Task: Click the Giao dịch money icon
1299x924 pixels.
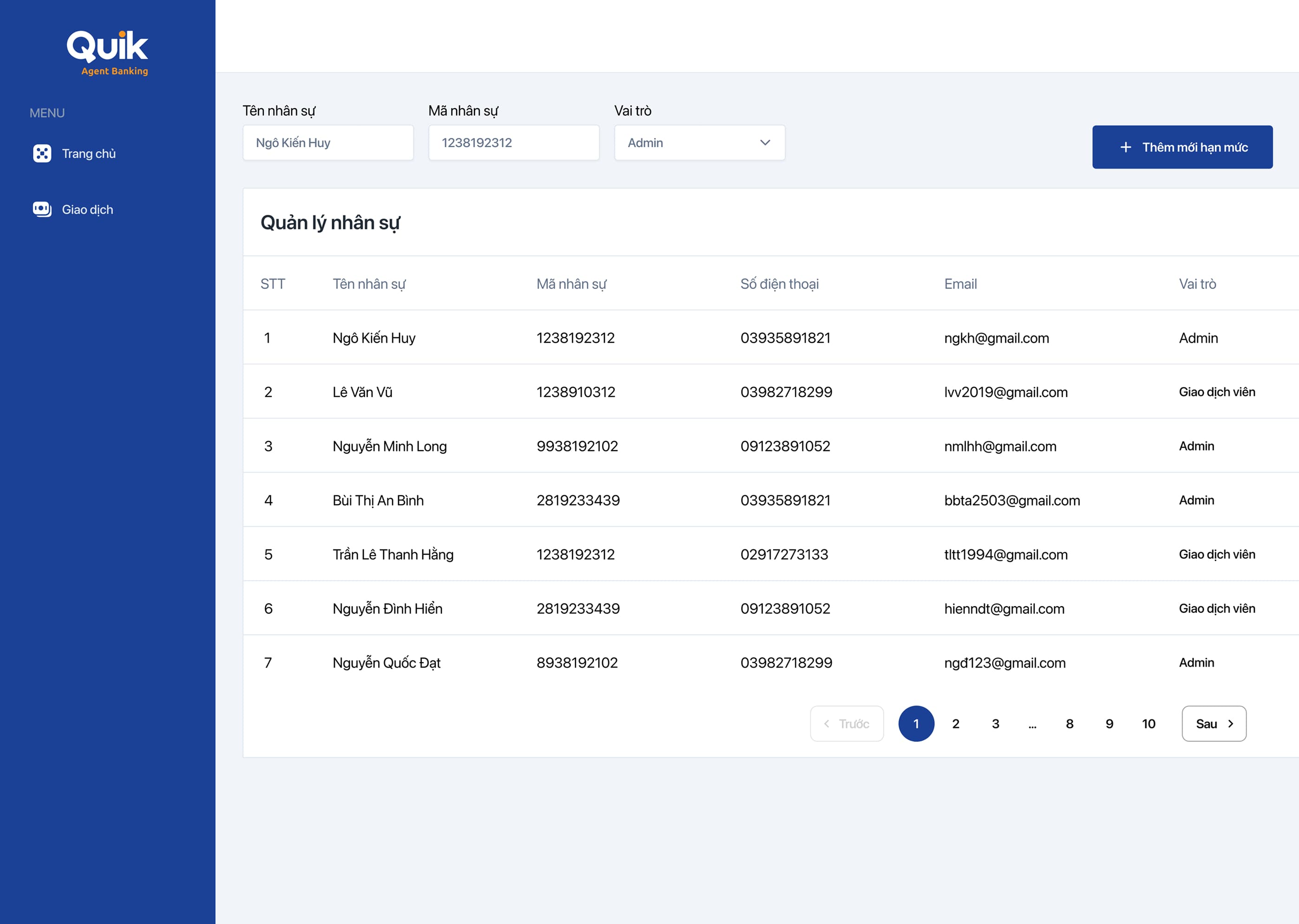Action: (x=42, y=210)
